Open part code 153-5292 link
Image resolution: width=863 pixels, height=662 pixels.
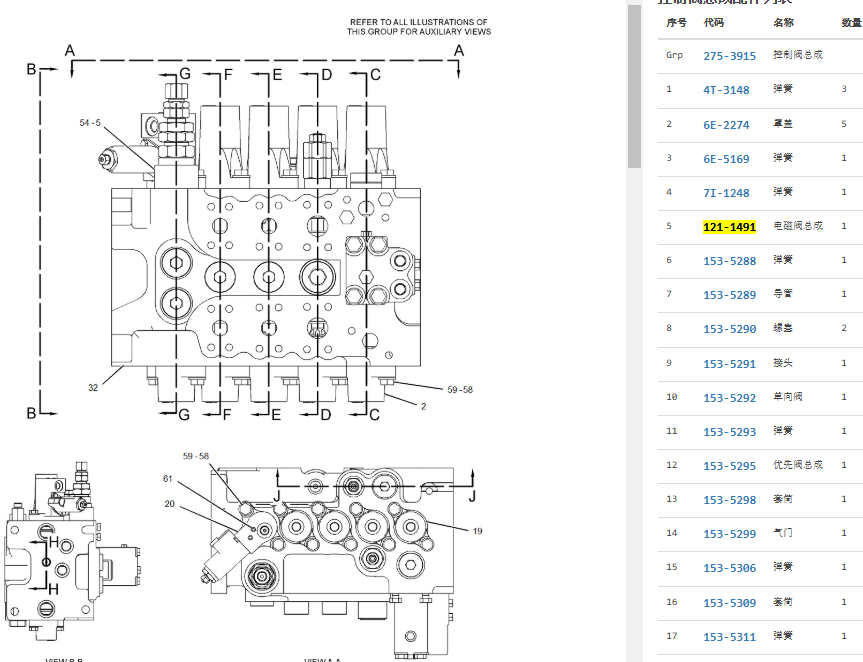point(729,398)
